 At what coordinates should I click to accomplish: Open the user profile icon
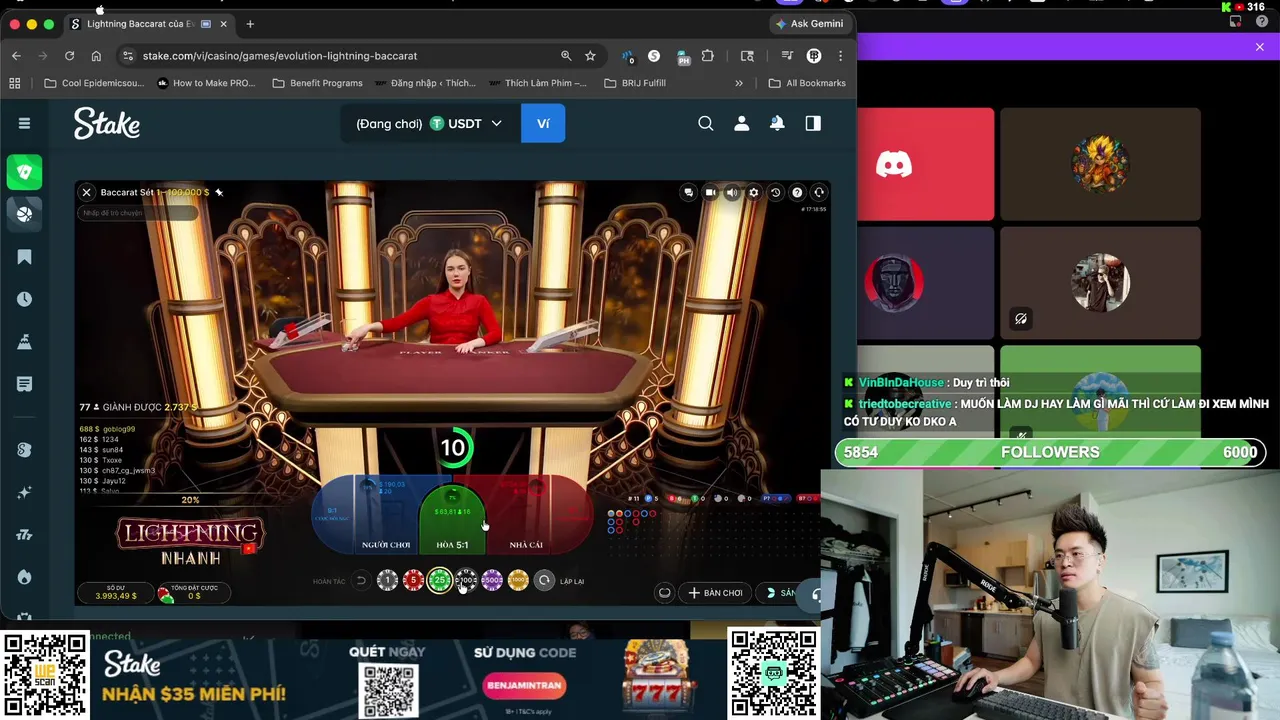click(742, 123)
